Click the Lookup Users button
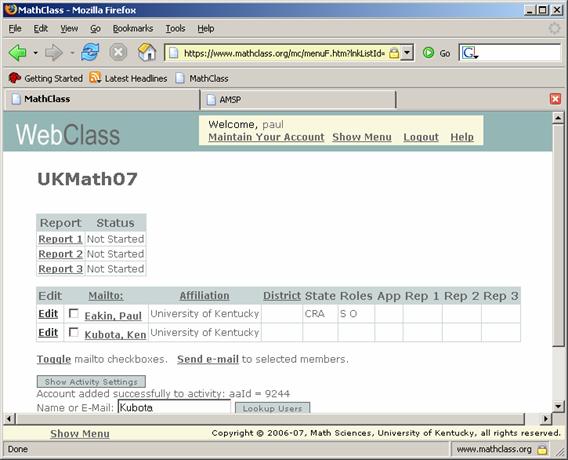 [272, 408]
